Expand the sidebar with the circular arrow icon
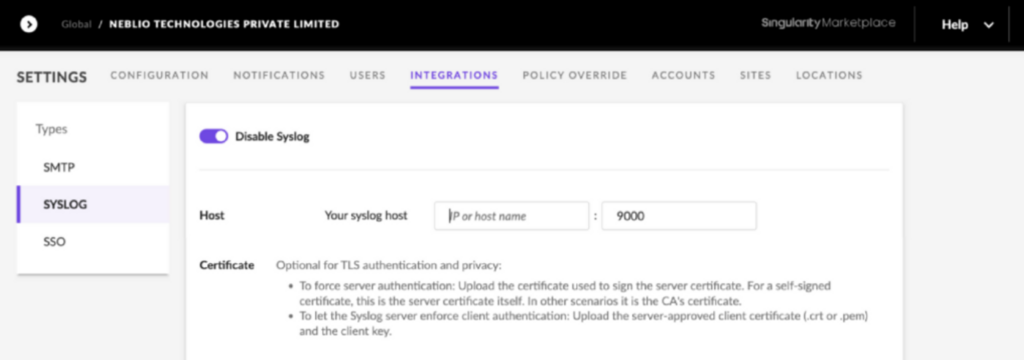This screenshot has height=360, width=1024. [29, 24]
